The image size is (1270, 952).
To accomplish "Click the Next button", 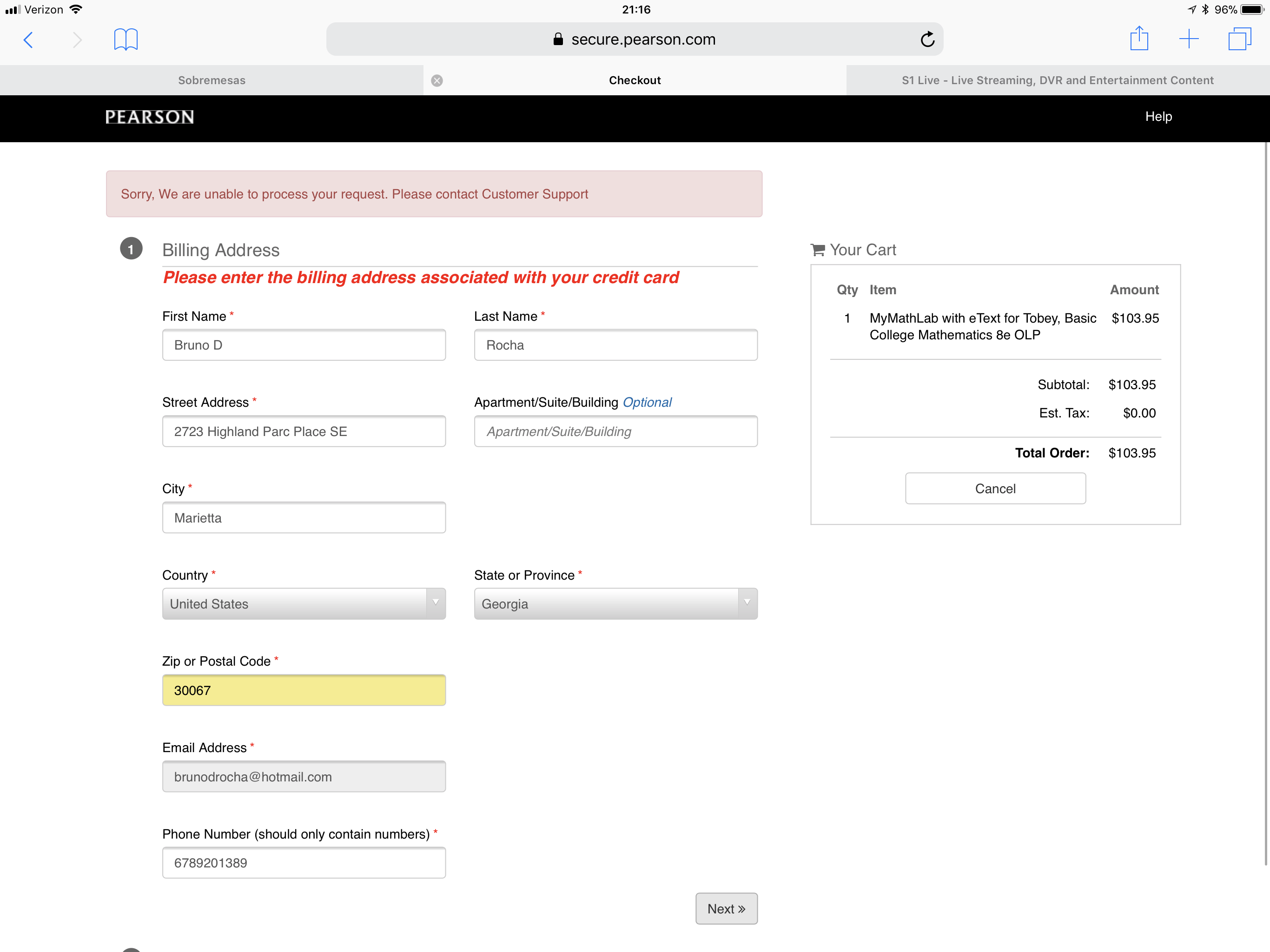I will 726,909.
